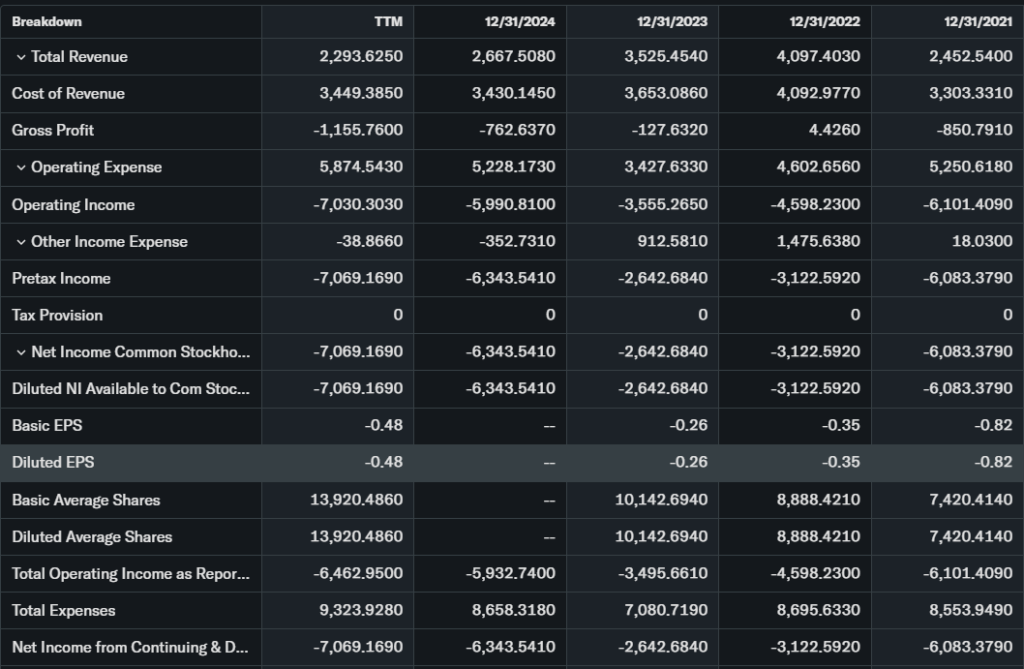Select the Gross Profit row label

[53, 131]
